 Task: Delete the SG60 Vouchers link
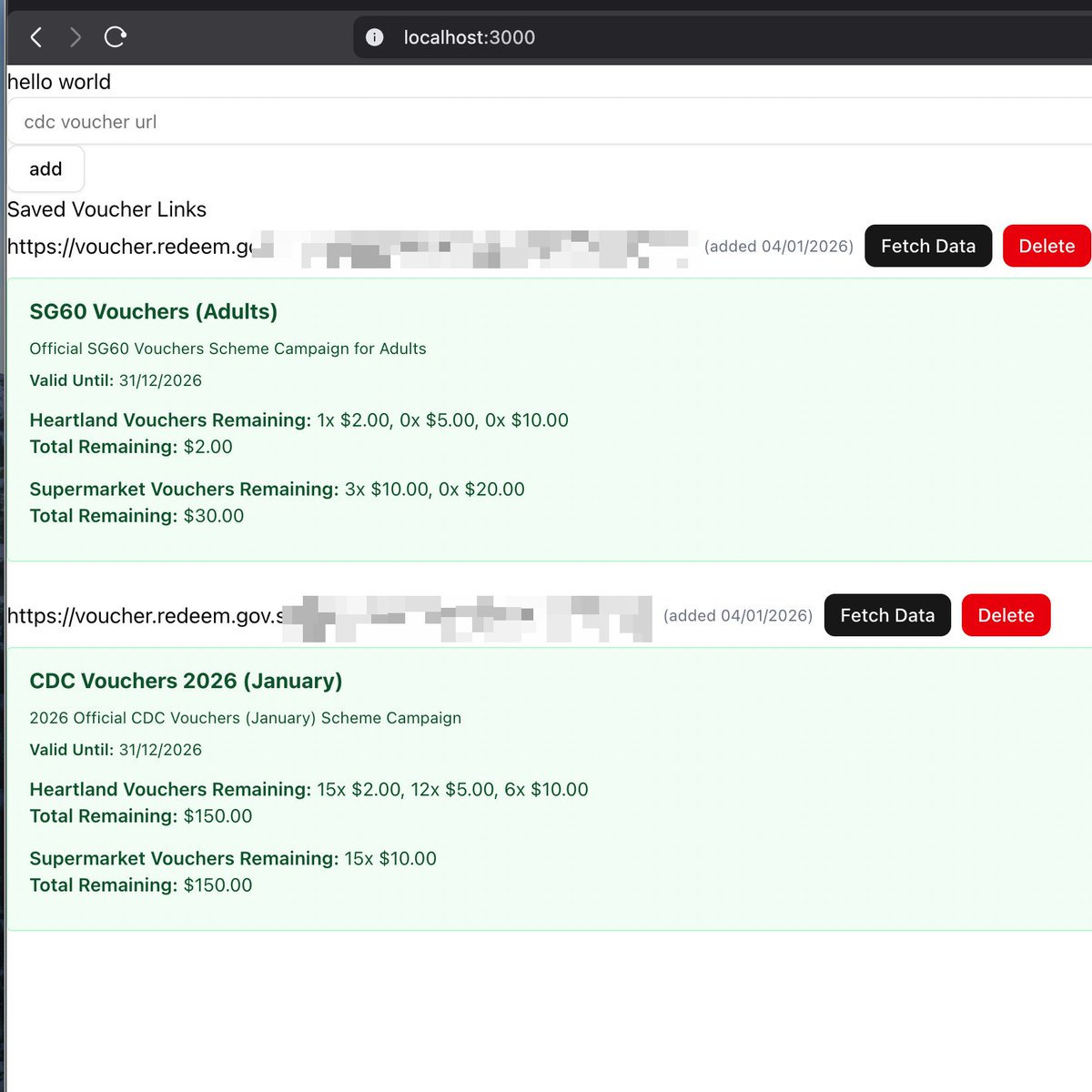[x=1046, y=246]
